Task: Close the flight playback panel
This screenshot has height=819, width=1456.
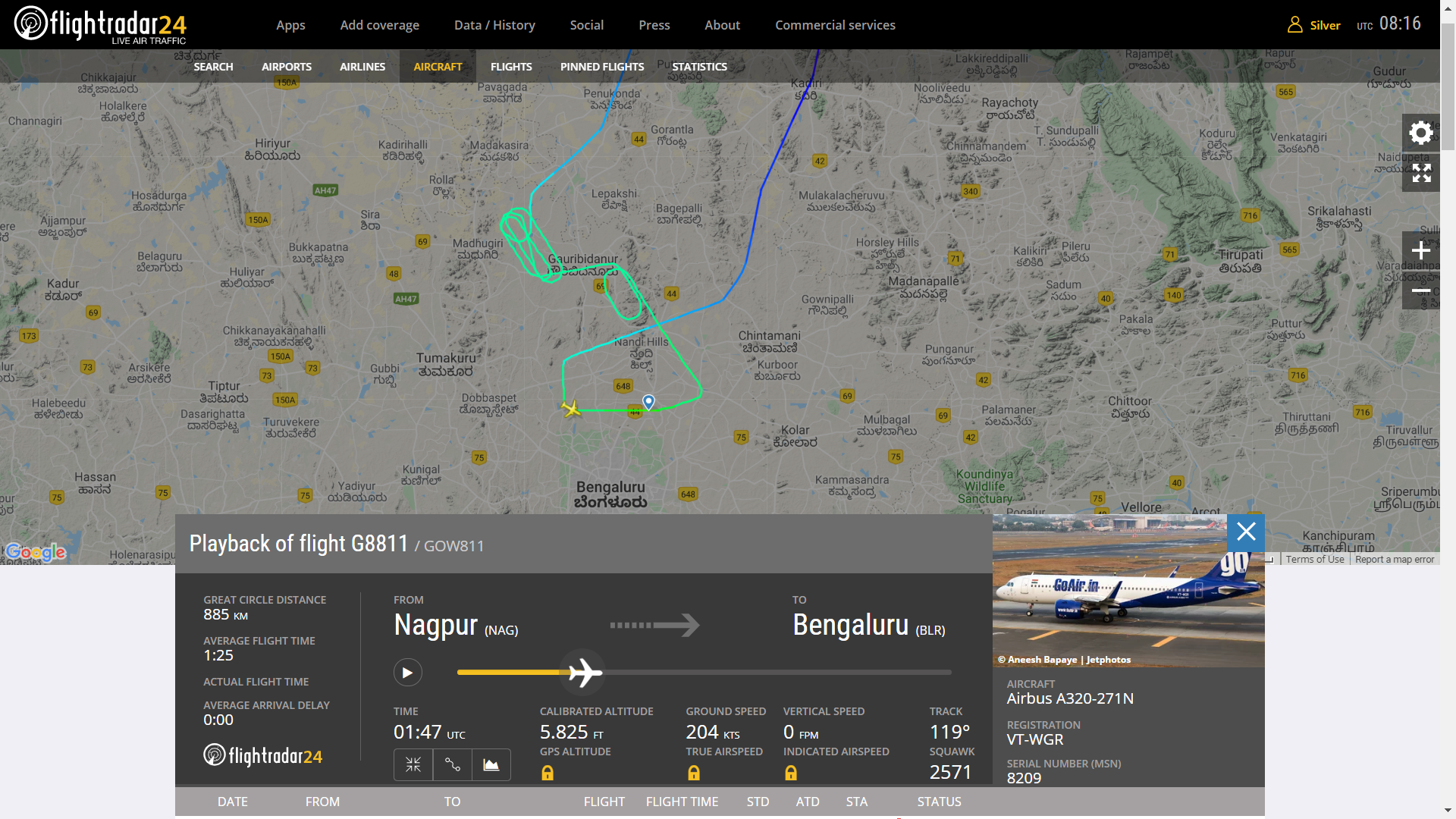Action: (1246, 532)
